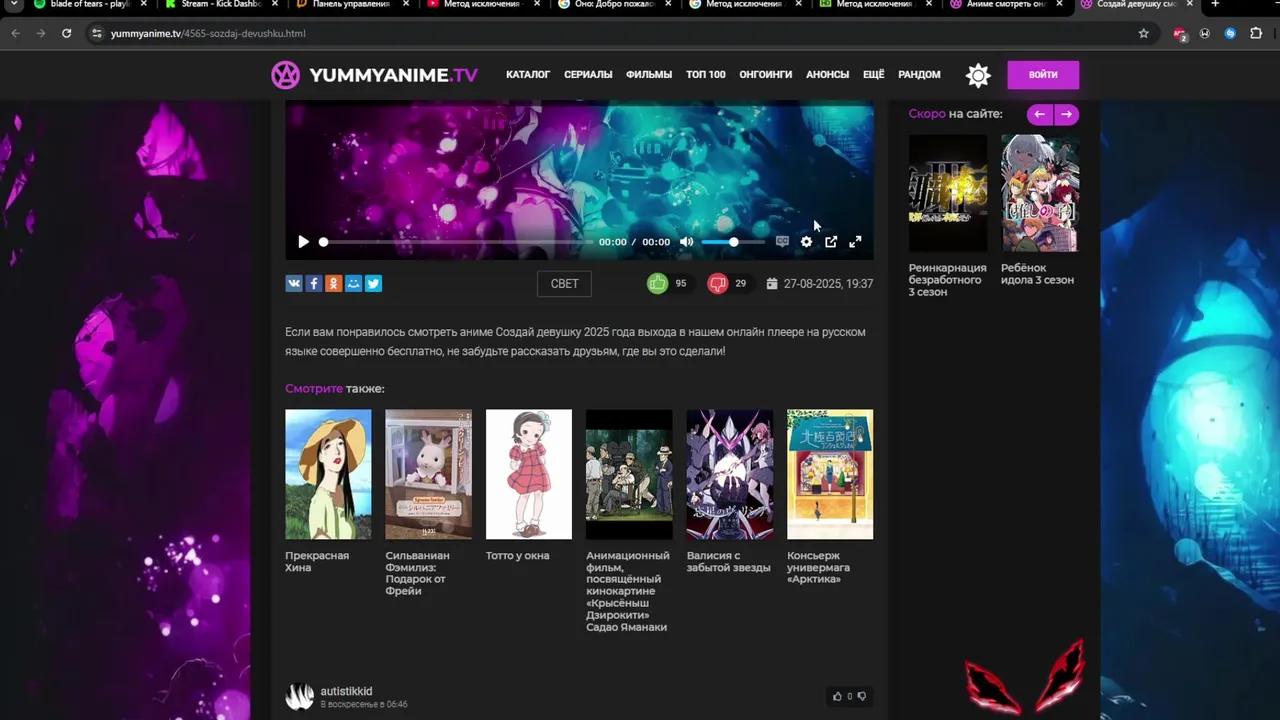This screenshot has width=1280, height=720.
Task: Dislike with the red thumbs down
Action: [718, 284]
